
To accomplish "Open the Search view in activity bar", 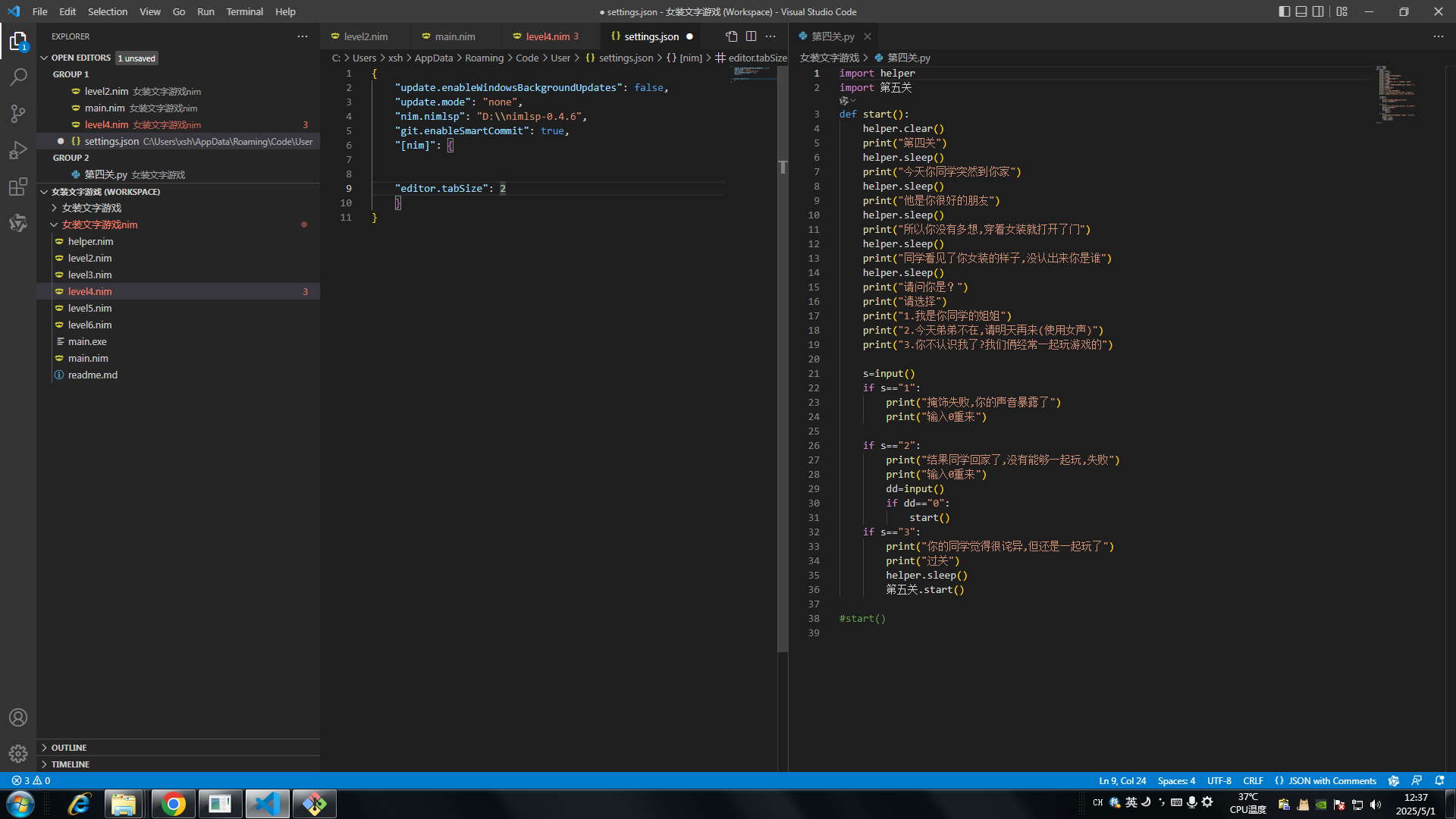I will [18, 77].
